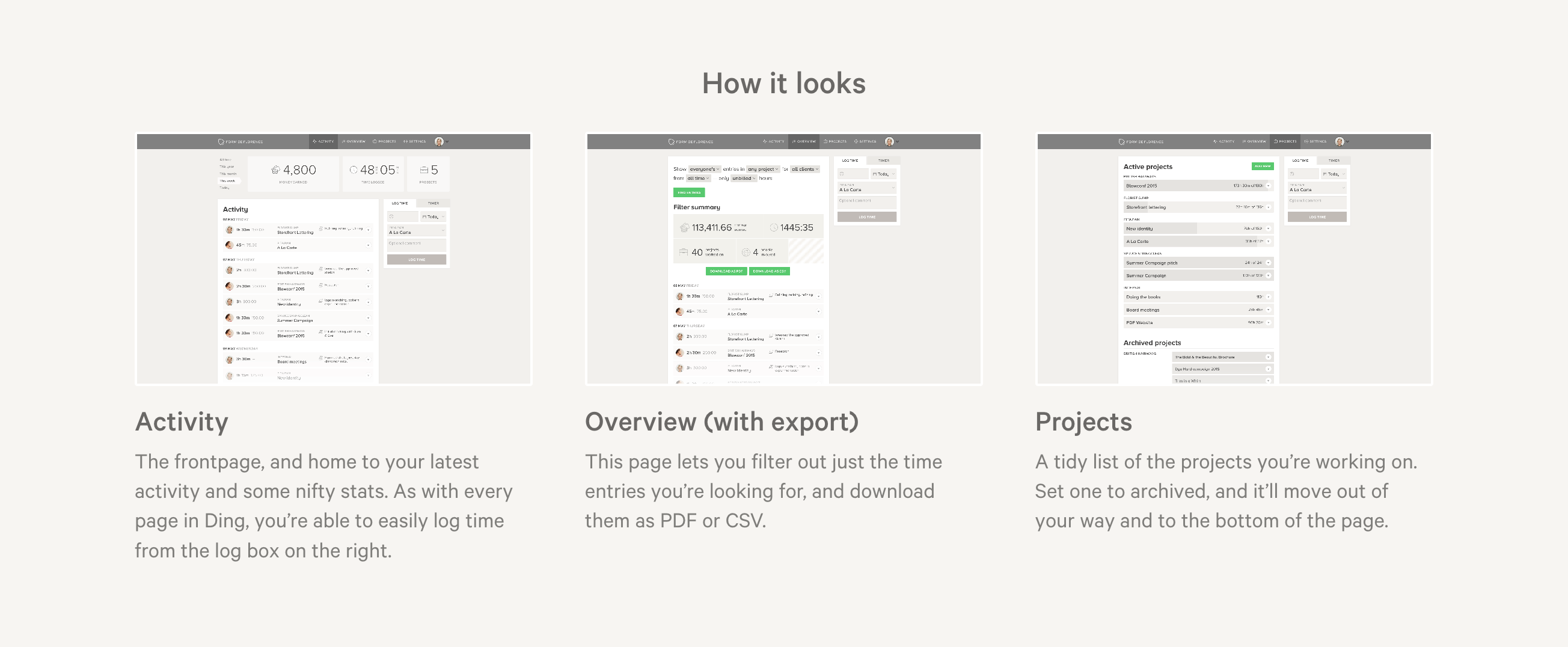1568x647 pixels.
Task: Click the paragraph starting 'The frontpage, and home'
Action: (x=324, y=506)
